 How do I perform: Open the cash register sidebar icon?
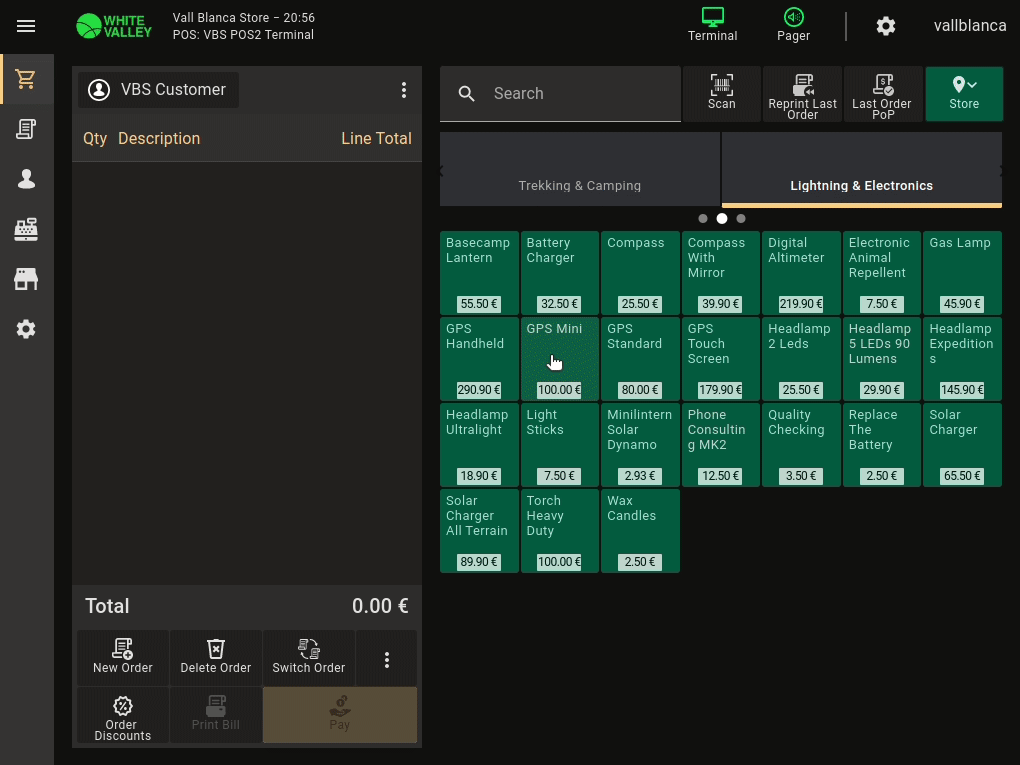[26, 229]
